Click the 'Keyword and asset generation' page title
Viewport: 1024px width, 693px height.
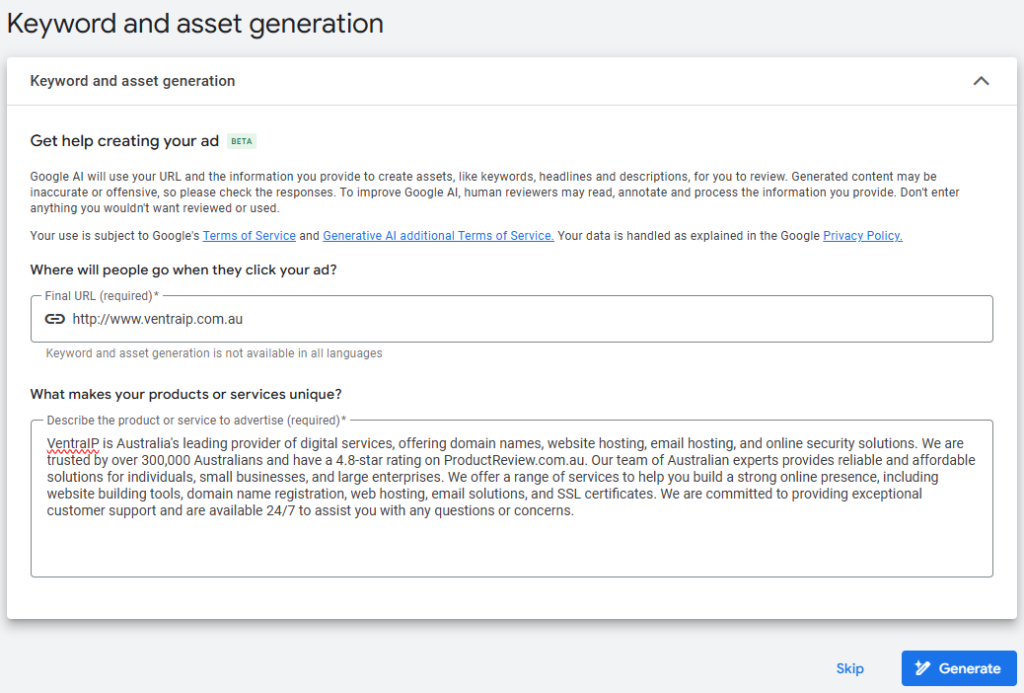click(x=195, y=24)
